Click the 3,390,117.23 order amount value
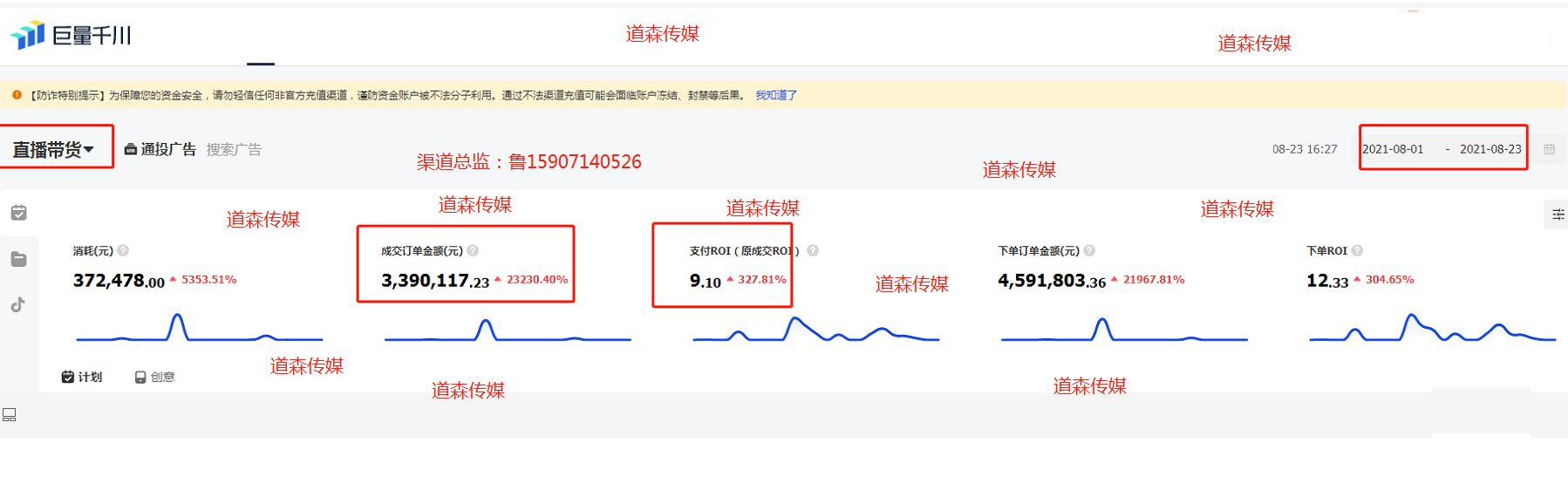Image resolution: width=1568 pixels, height=477 pixels. click(435, 281)
